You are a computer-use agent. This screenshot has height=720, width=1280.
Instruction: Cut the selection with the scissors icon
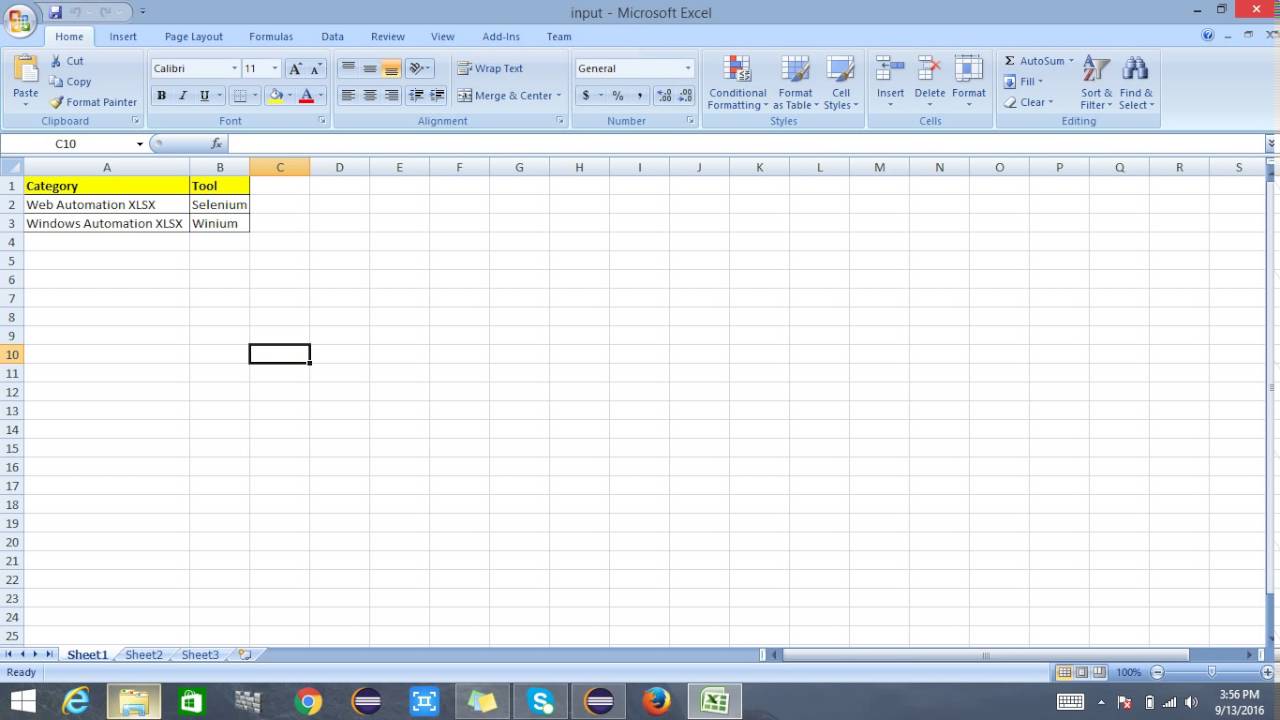56,61
